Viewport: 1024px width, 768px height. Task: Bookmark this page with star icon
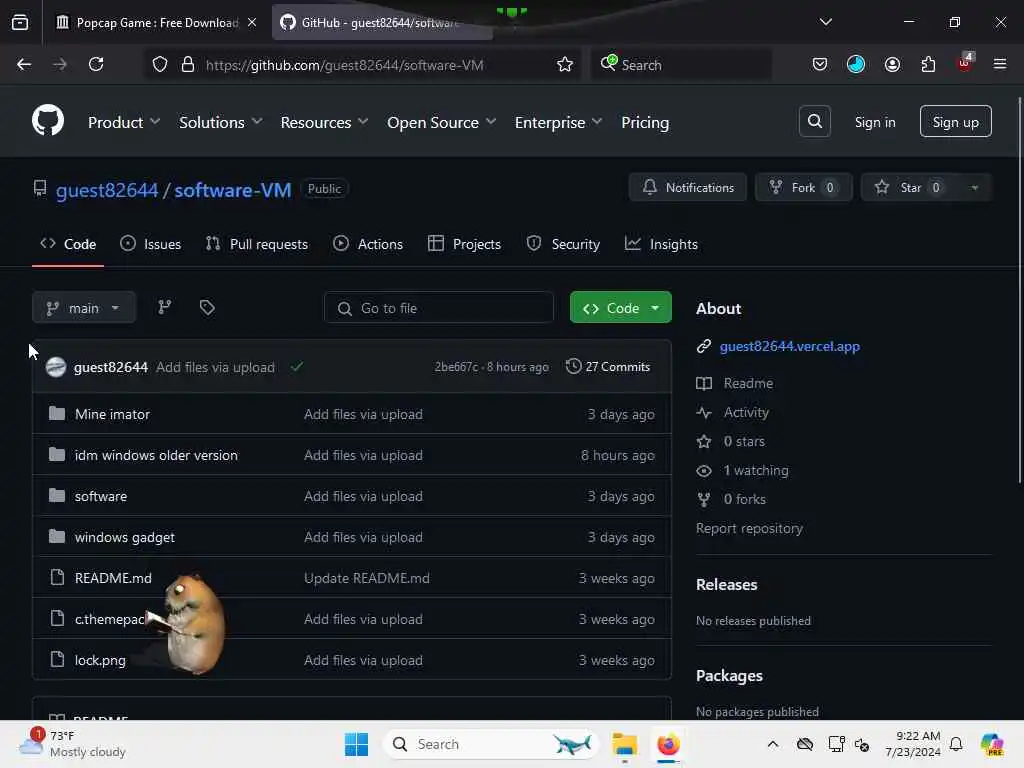tap(565, 64)
